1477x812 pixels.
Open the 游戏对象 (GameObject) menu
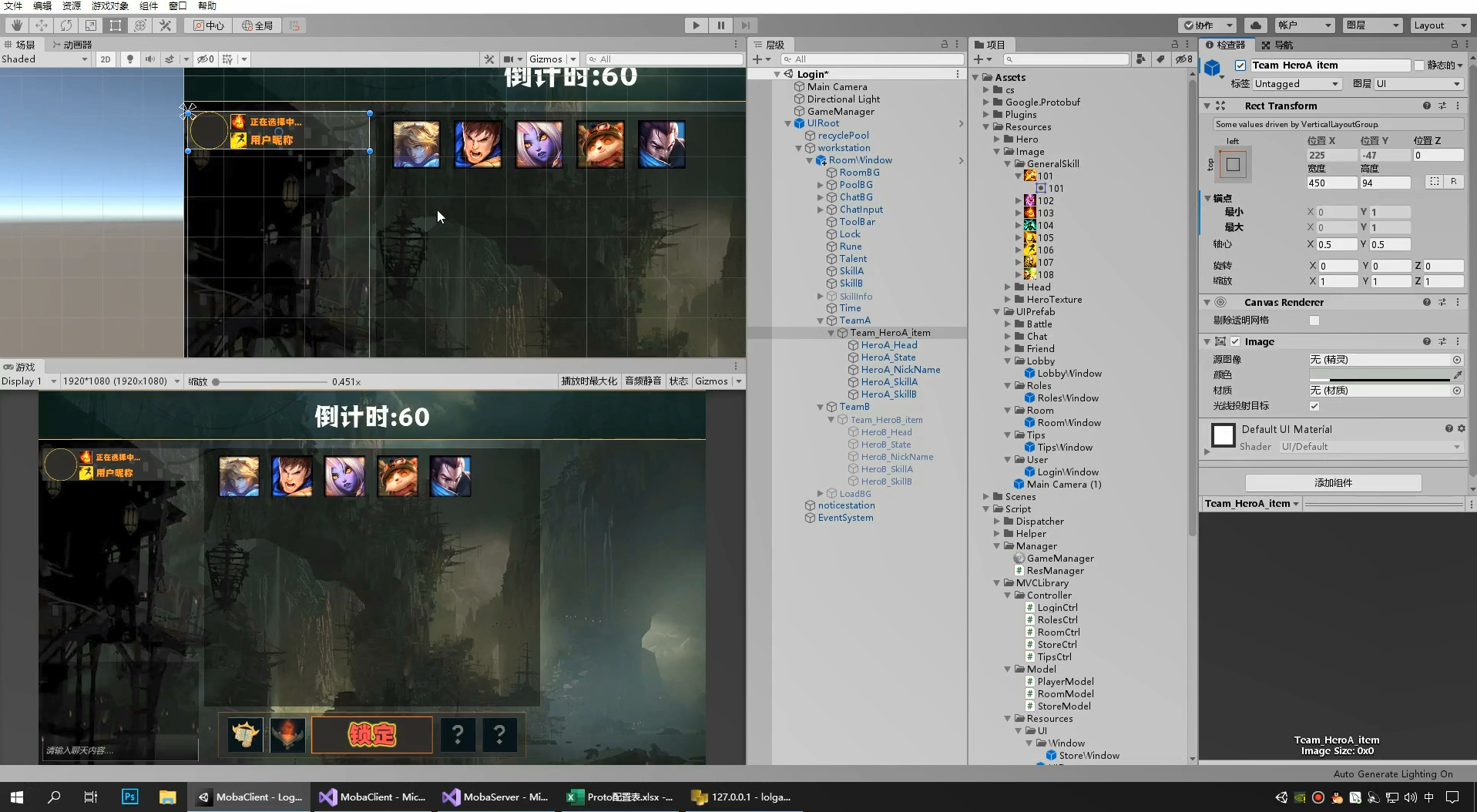[110, 6]
